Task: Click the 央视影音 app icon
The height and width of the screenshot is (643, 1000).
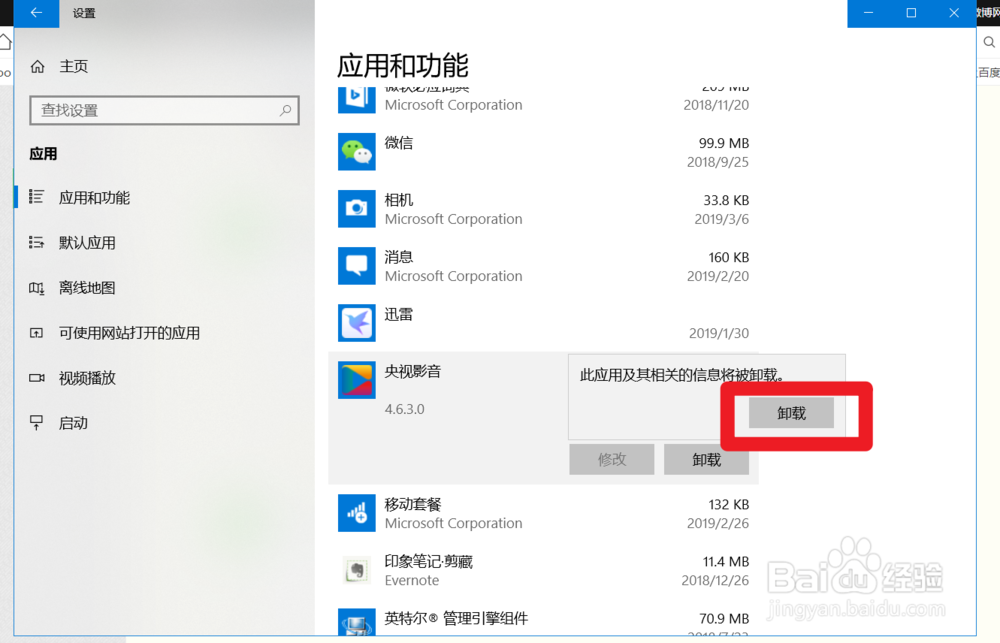Action: pyautogui.click(x=357, y=380)
